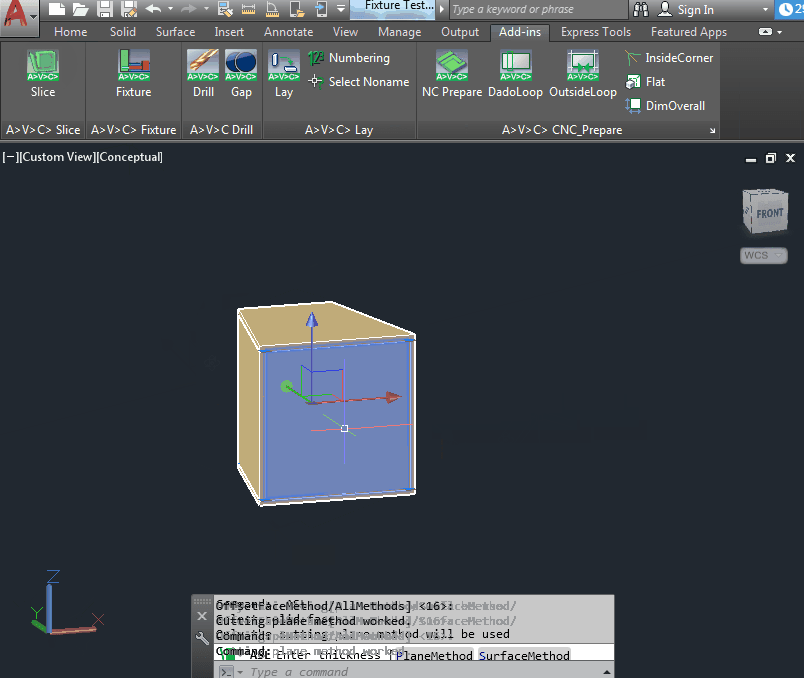Open the Sign In dropdown arrow
804x678 pixels.
click(766, 9)
